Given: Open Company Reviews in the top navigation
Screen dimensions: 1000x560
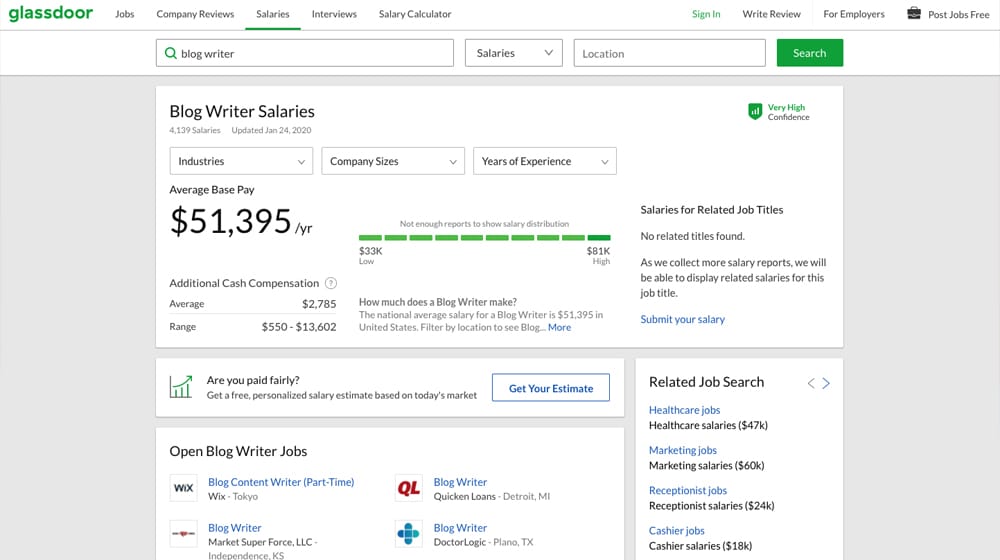Looking at the screenshot, I should [195, 14].
